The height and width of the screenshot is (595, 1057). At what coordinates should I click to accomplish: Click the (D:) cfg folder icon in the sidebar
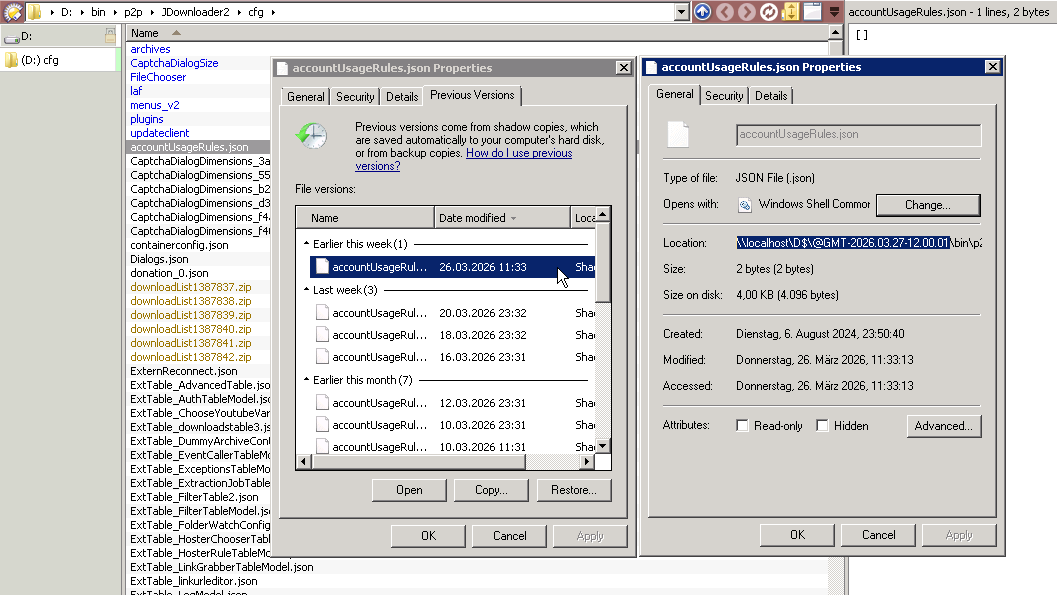(x=11, y=60)
